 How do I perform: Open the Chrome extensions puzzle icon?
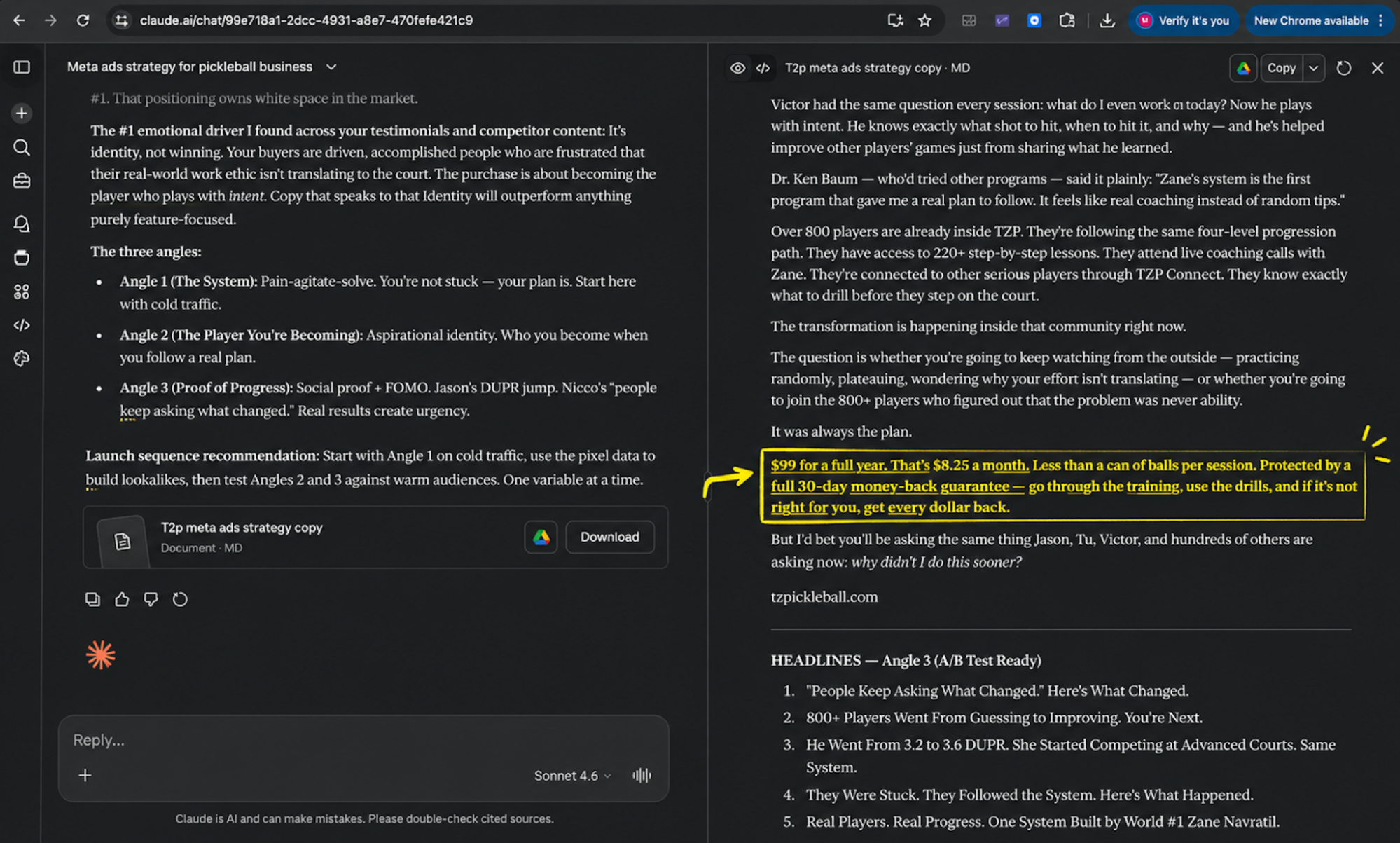[x=1067, y=20]
